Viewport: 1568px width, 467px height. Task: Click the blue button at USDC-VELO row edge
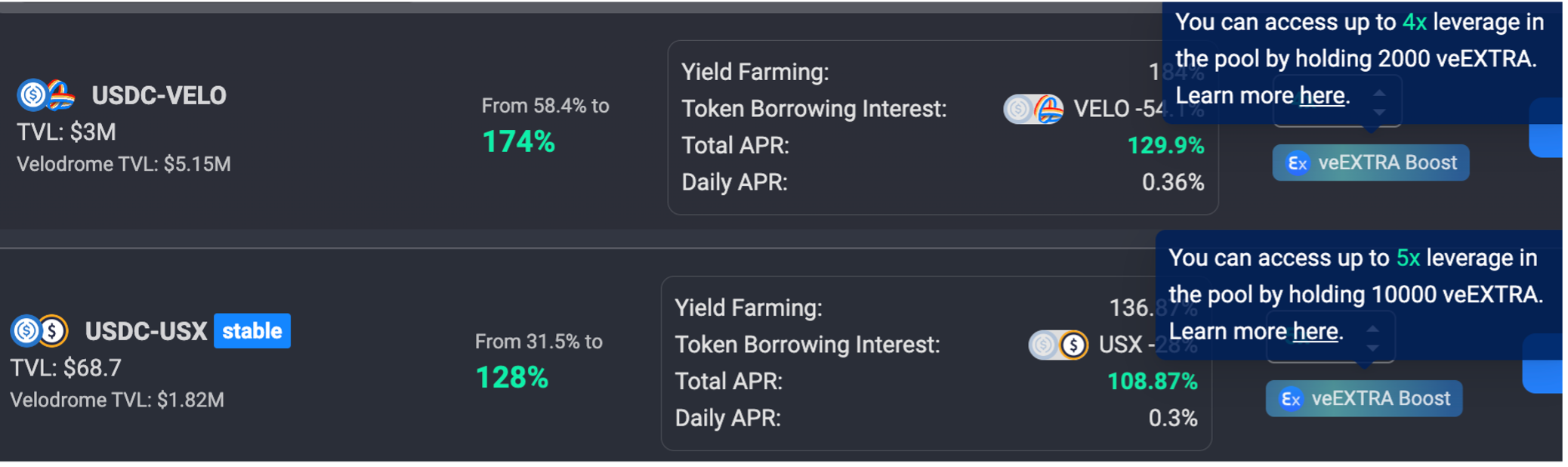pyautogui.click(x=1546, y=127)
